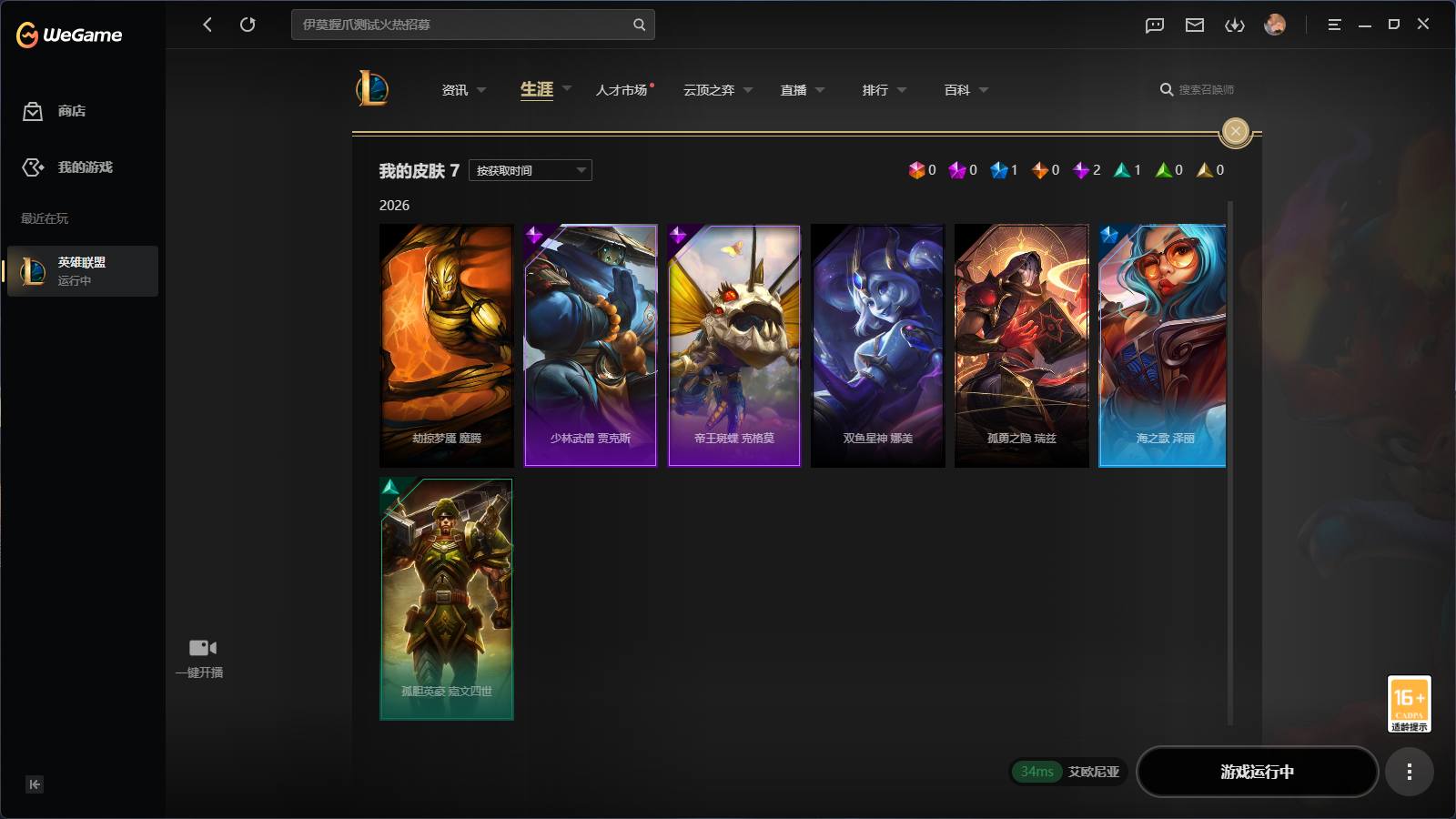Go back with the back arrow
The image size is (1456, 819).
pos(207,25)
